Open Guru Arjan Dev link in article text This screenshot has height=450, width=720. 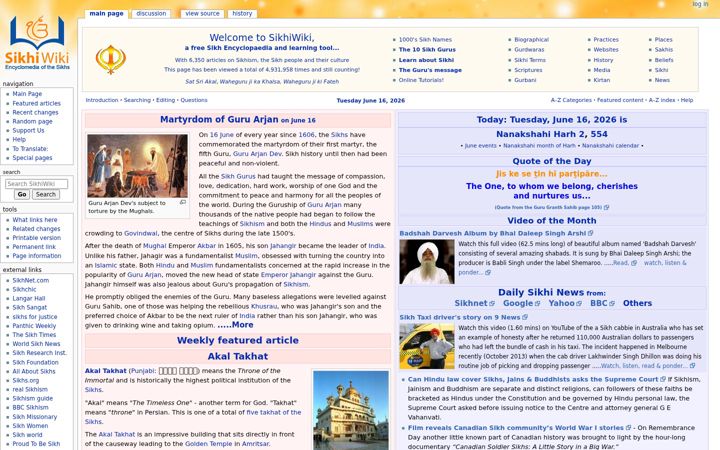point(257,154)
